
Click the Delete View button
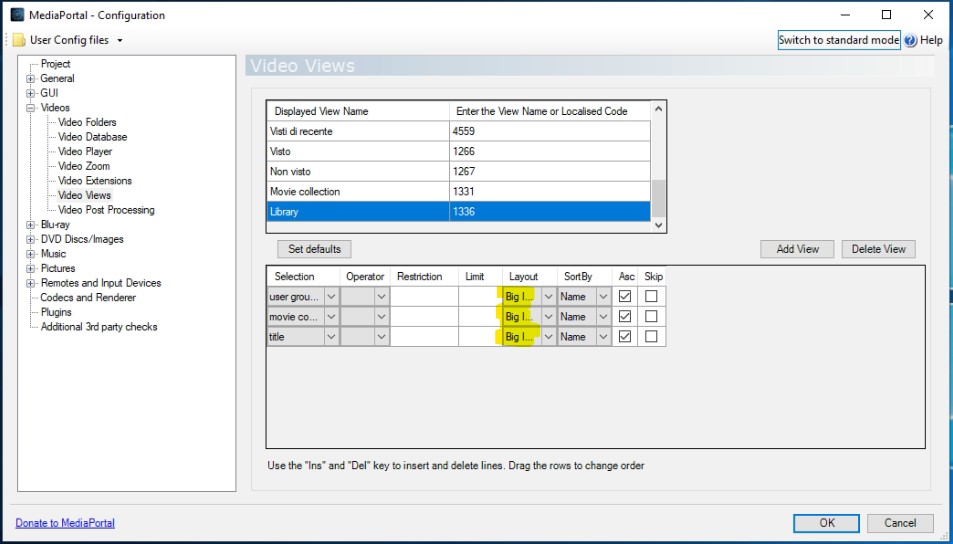click(879, 249)
